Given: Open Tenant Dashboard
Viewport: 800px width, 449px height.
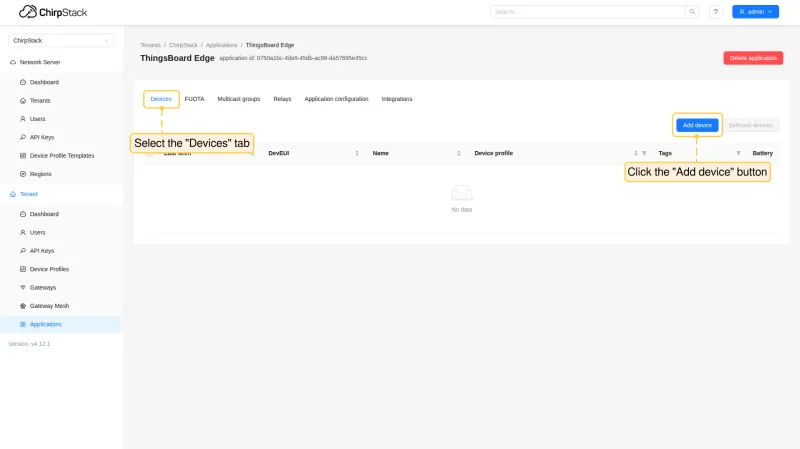Looking at the screenshot, I should pos(44,214).
